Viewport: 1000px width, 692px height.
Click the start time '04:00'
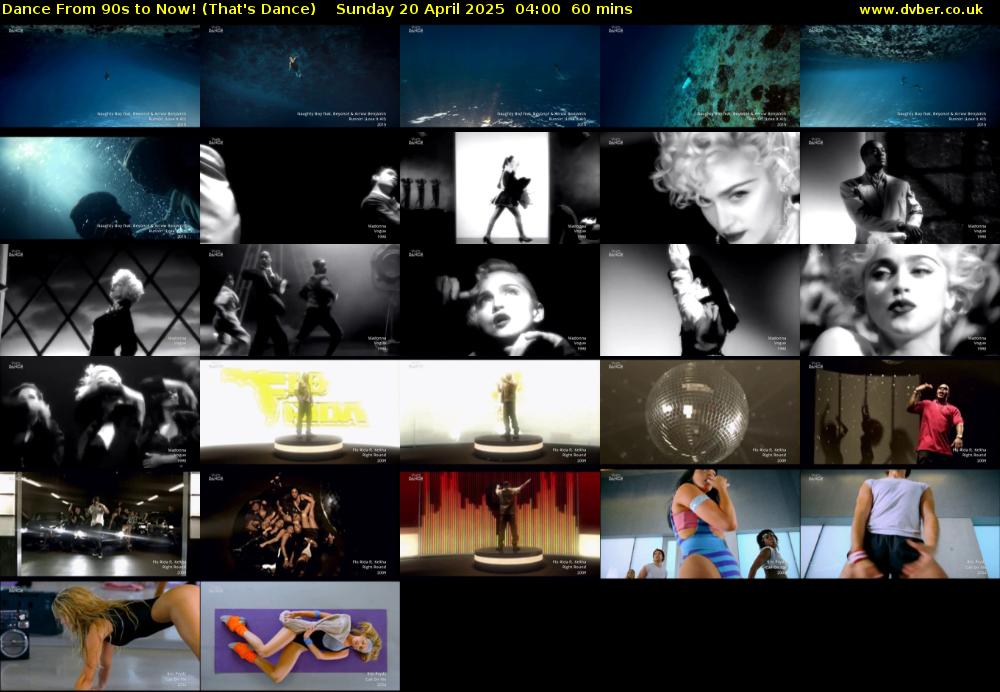pyautogui.click(x=539, y=10)
